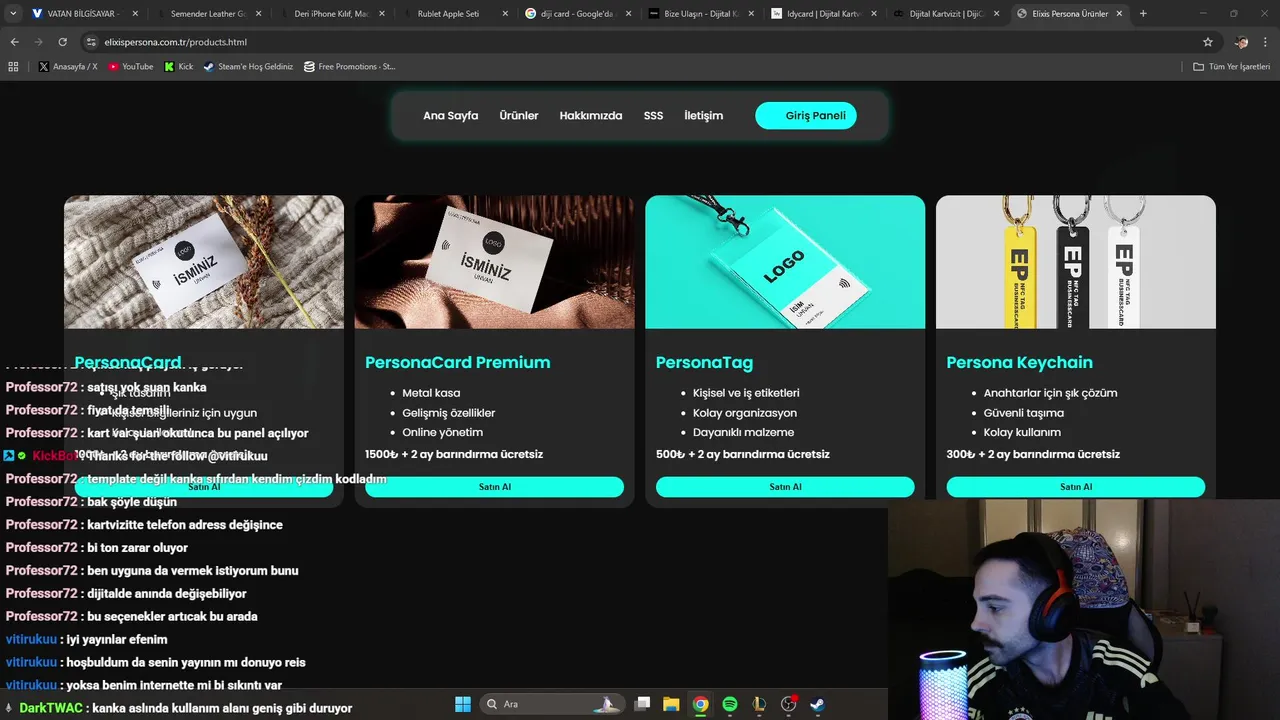This screenshot has width=1280, height=720.
Task: Open Steam from the taskbar
Action: coord(817,704)
